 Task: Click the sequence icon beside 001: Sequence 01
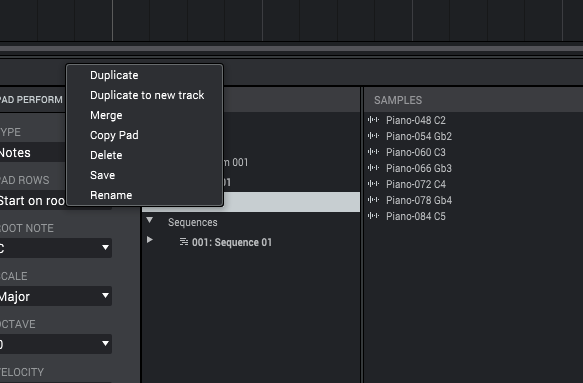coord(184,242)
